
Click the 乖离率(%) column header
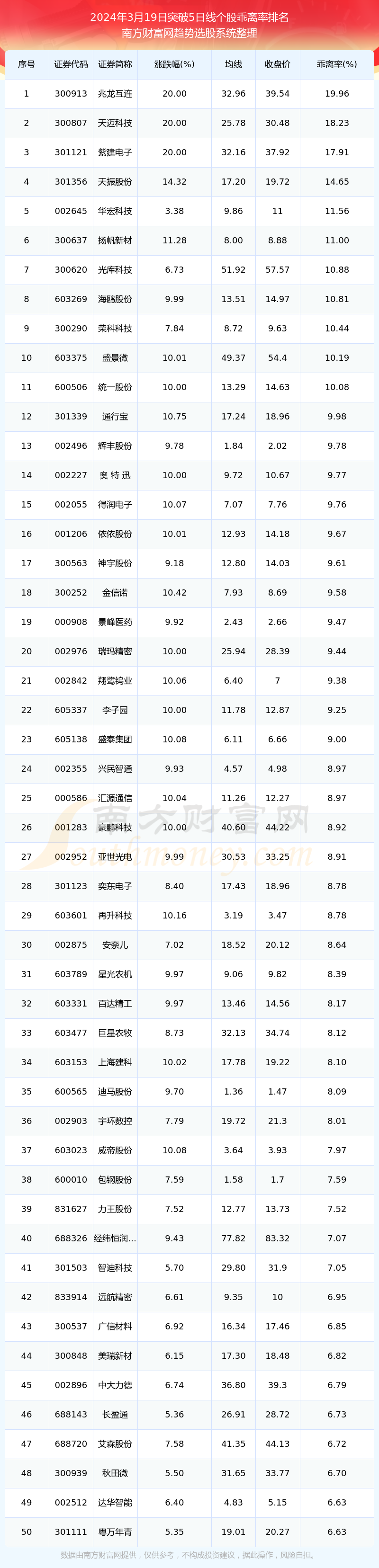coord(337,64)
